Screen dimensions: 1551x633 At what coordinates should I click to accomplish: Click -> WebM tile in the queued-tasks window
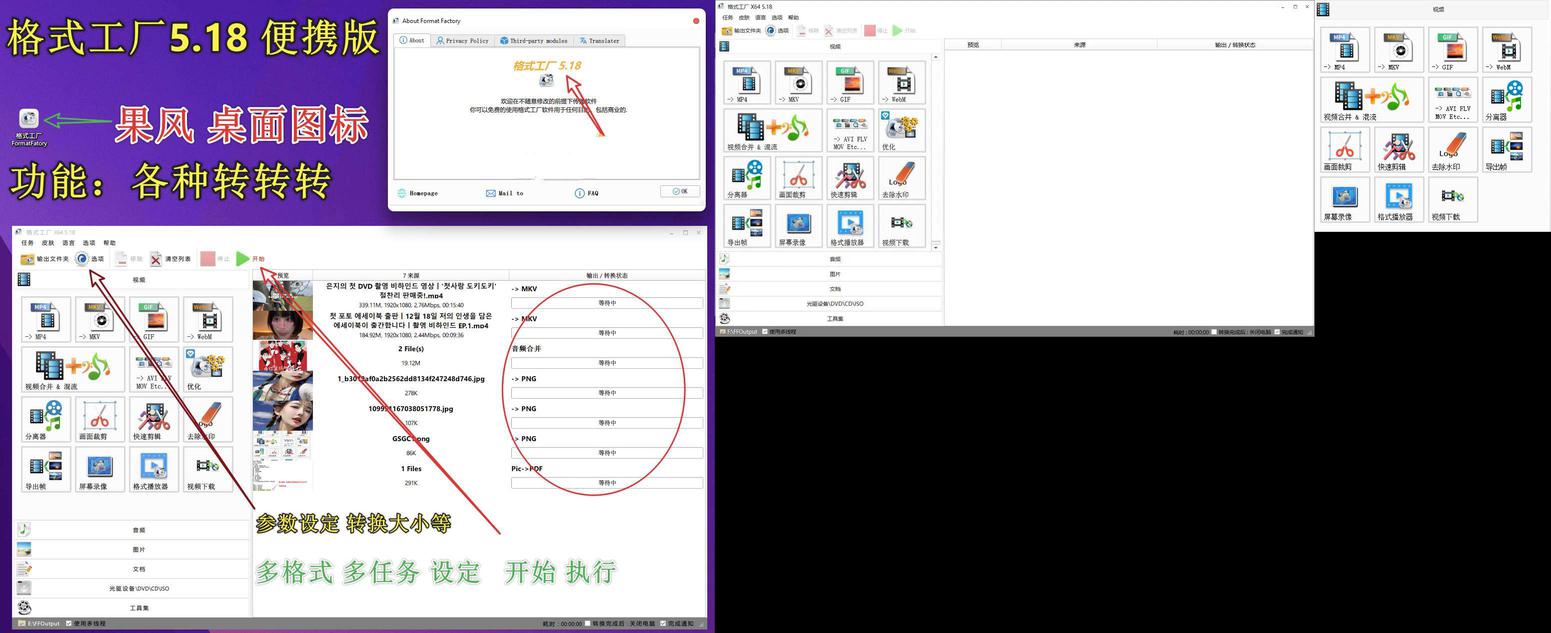click(207, 319)
